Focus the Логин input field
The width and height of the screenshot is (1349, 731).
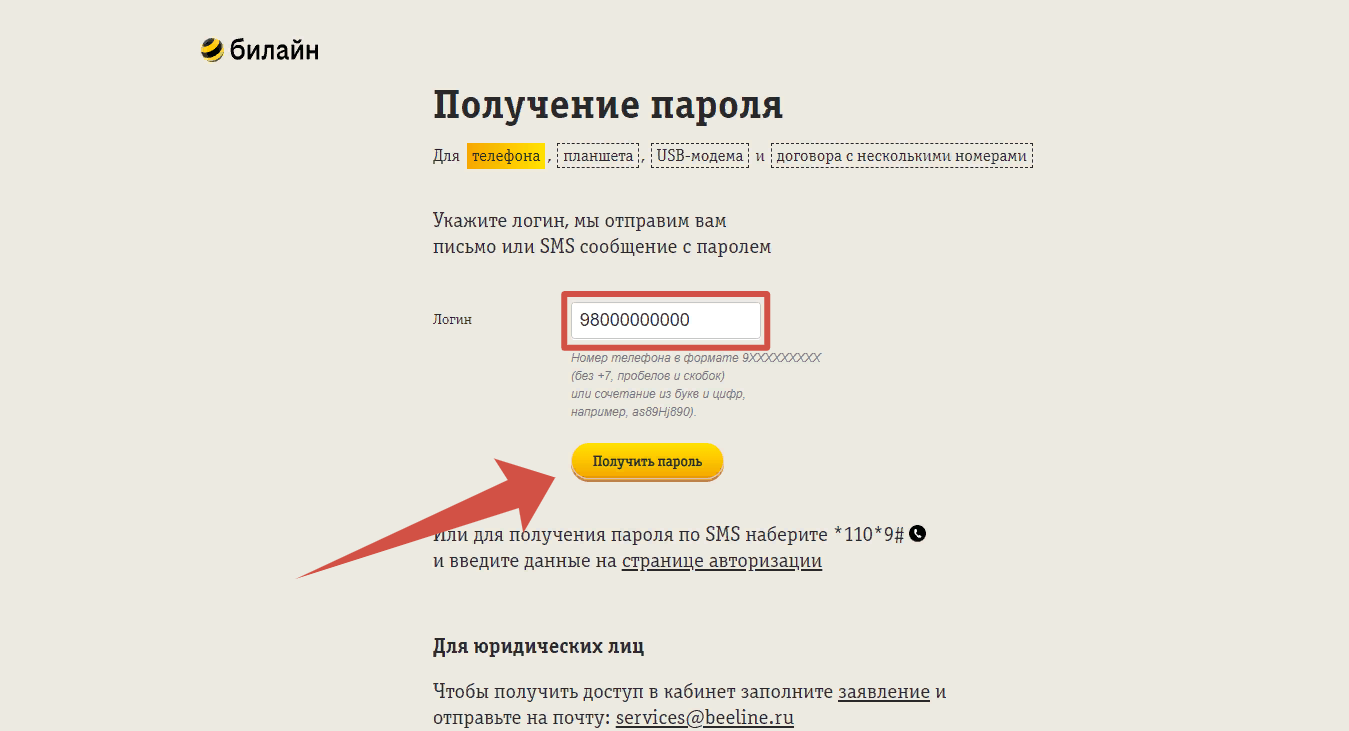pos(665,320)
